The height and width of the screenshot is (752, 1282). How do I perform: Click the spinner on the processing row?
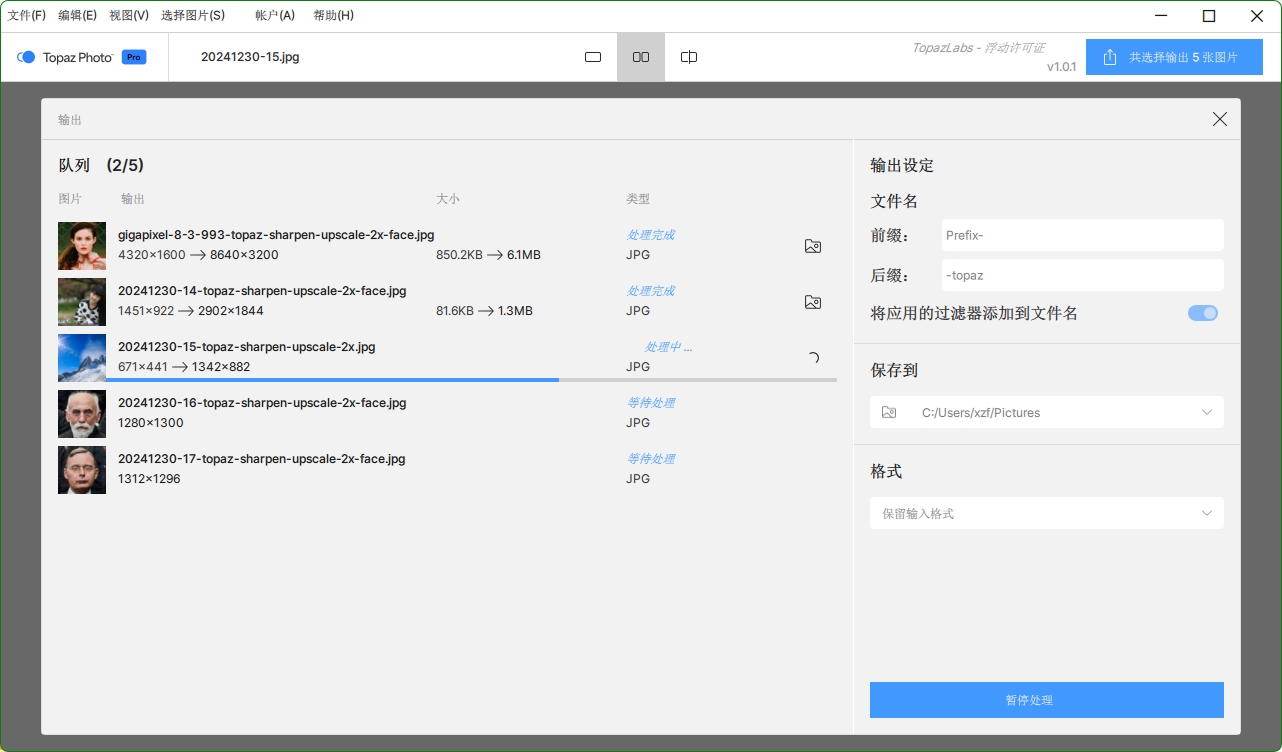[813, 358]
